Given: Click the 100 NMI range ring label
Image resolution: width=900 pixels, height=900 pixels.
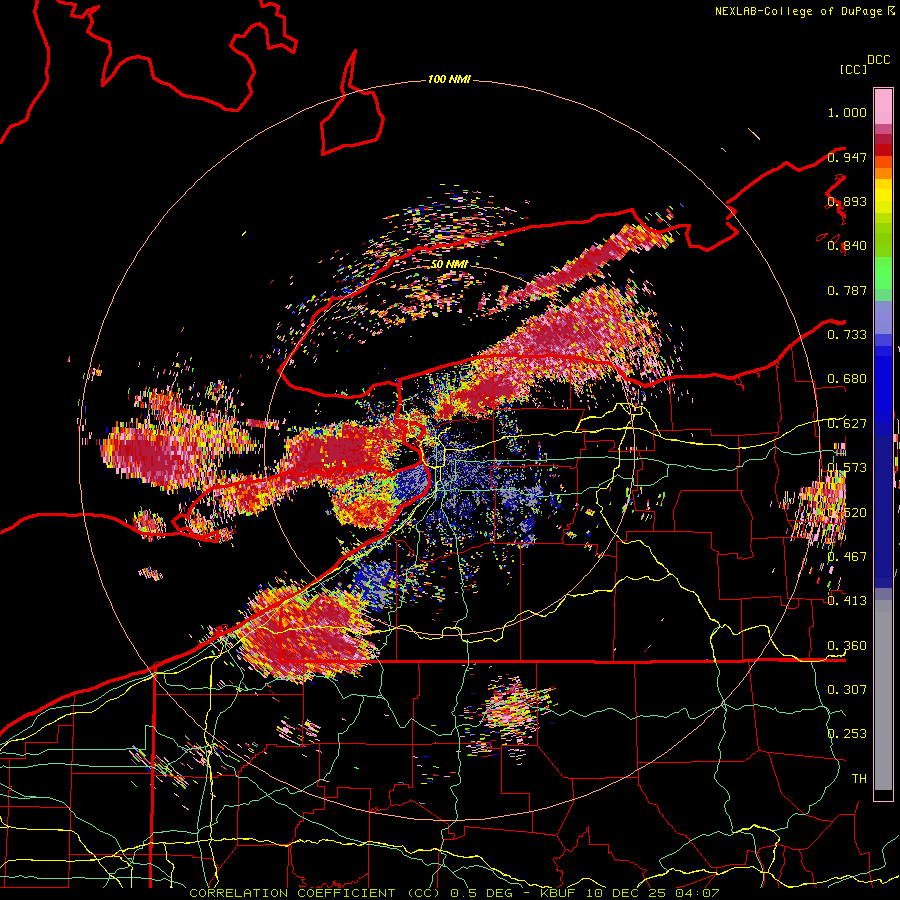Looking at the screenshot, I should click(x=449, y=79).
